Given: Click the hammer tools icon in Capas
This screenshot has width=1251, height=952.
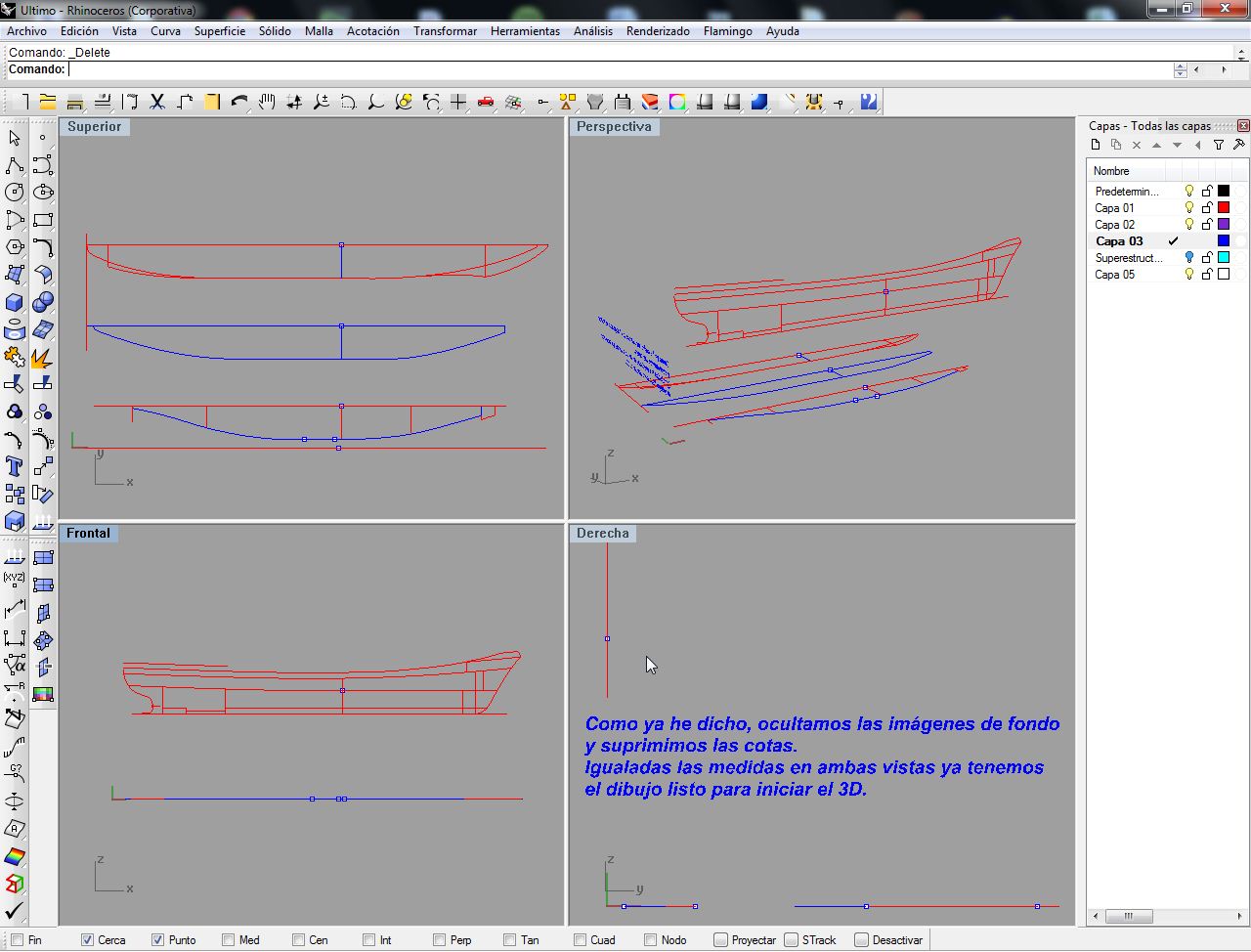Looking at the screenshot, I should pos(1239,145).
